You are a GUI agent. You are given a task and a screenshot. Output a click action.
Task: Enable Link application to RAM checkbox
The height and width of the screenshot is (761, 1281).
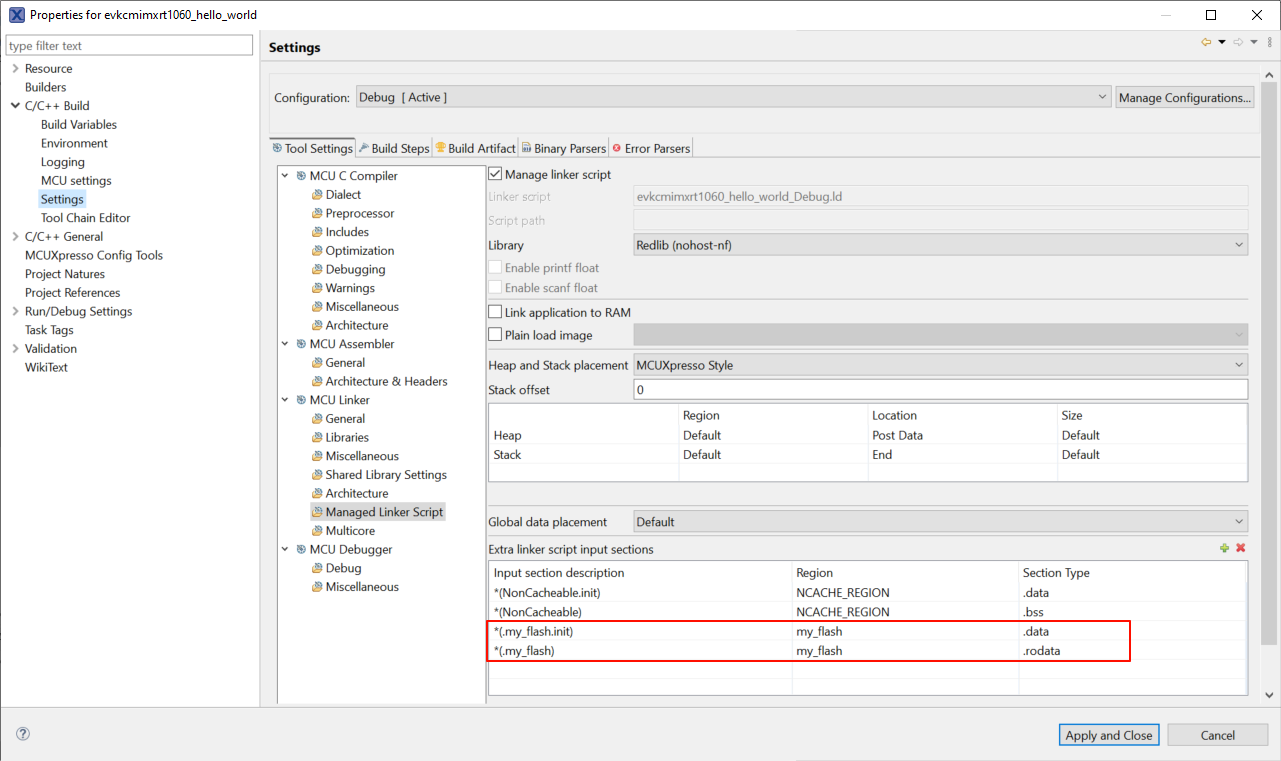point(495,312)
